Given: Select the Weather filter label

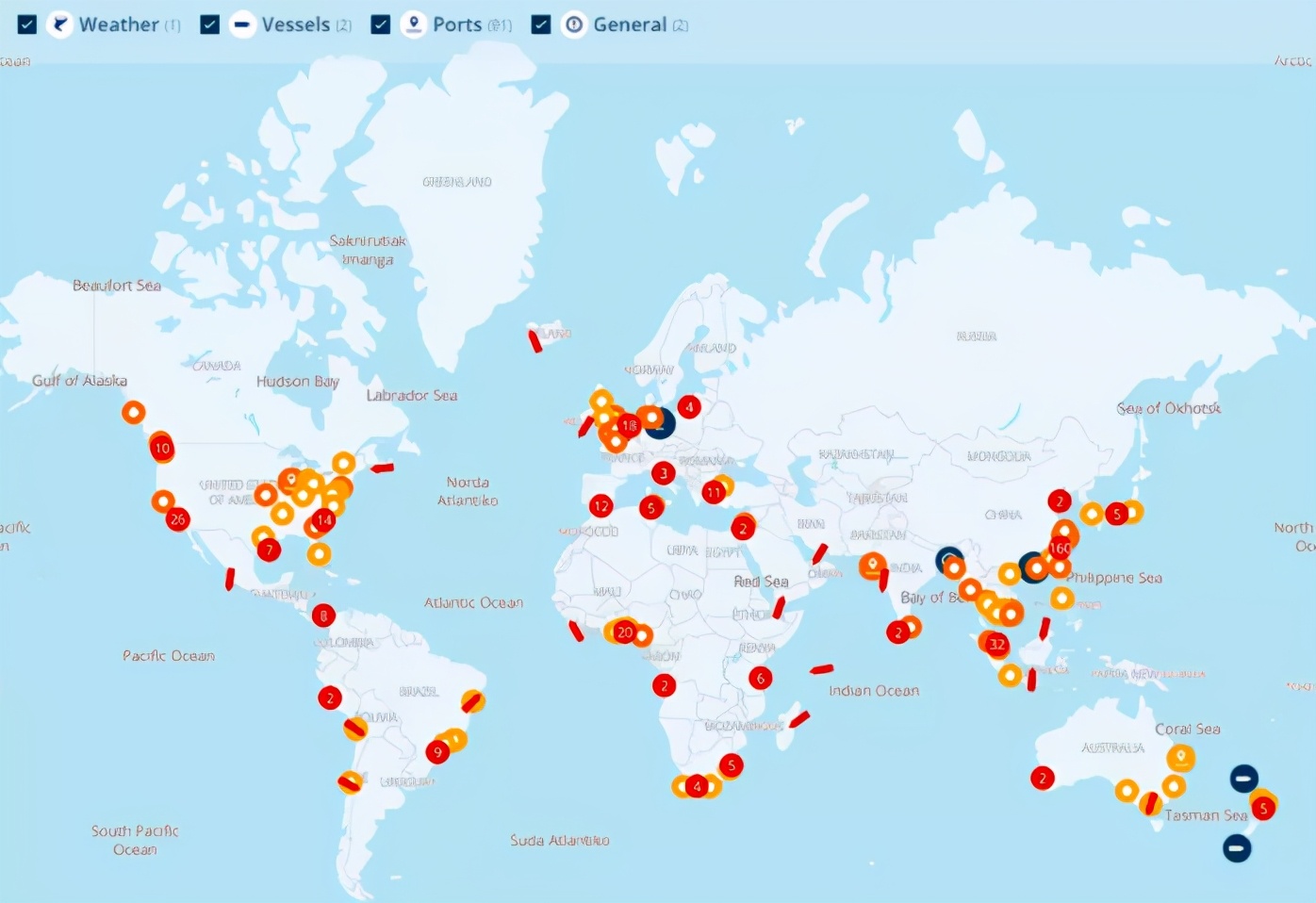Looking at the screenshot, I should [x=119, y=25].
